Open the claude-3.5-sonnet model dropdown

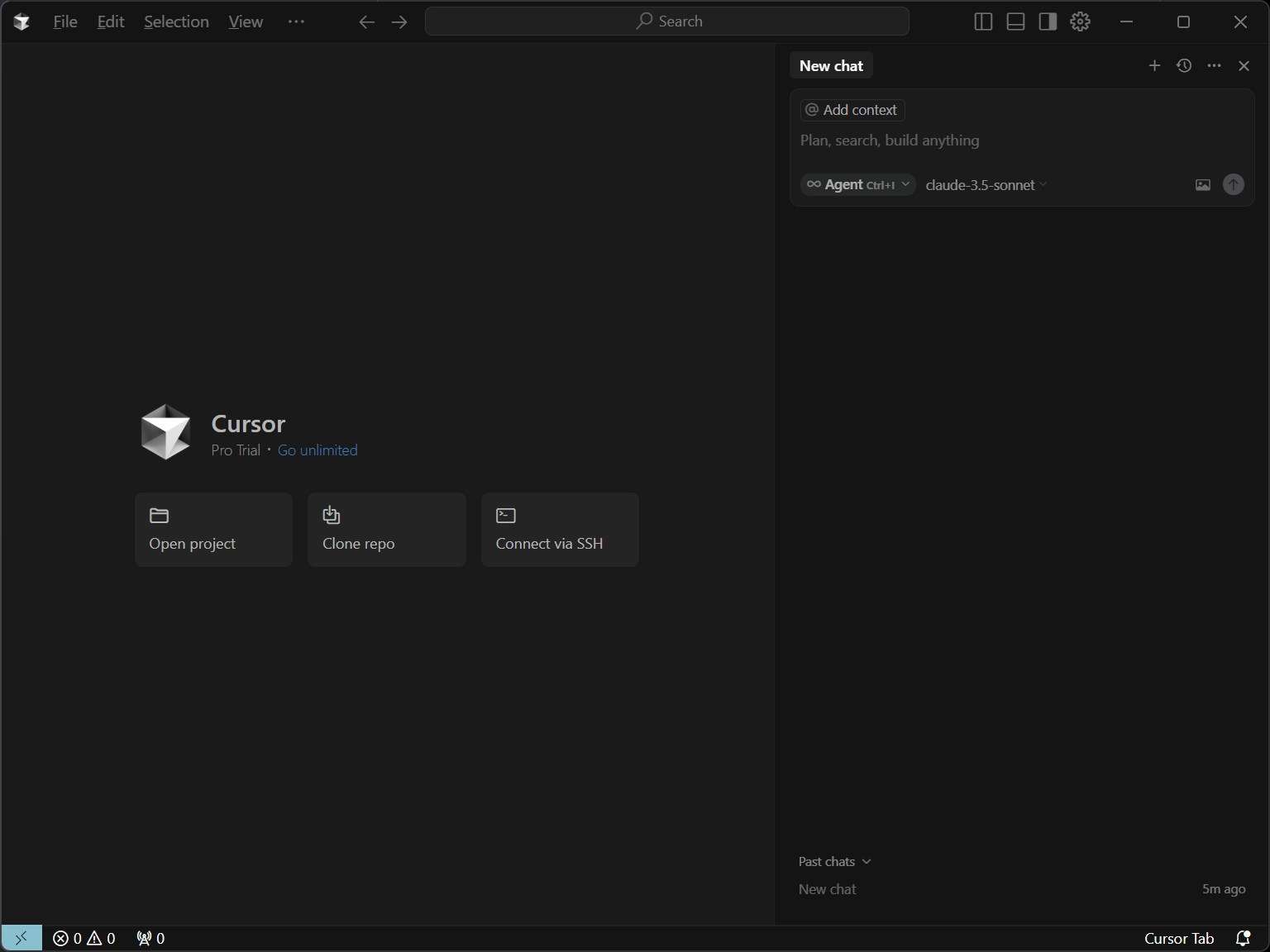point(986,185)
